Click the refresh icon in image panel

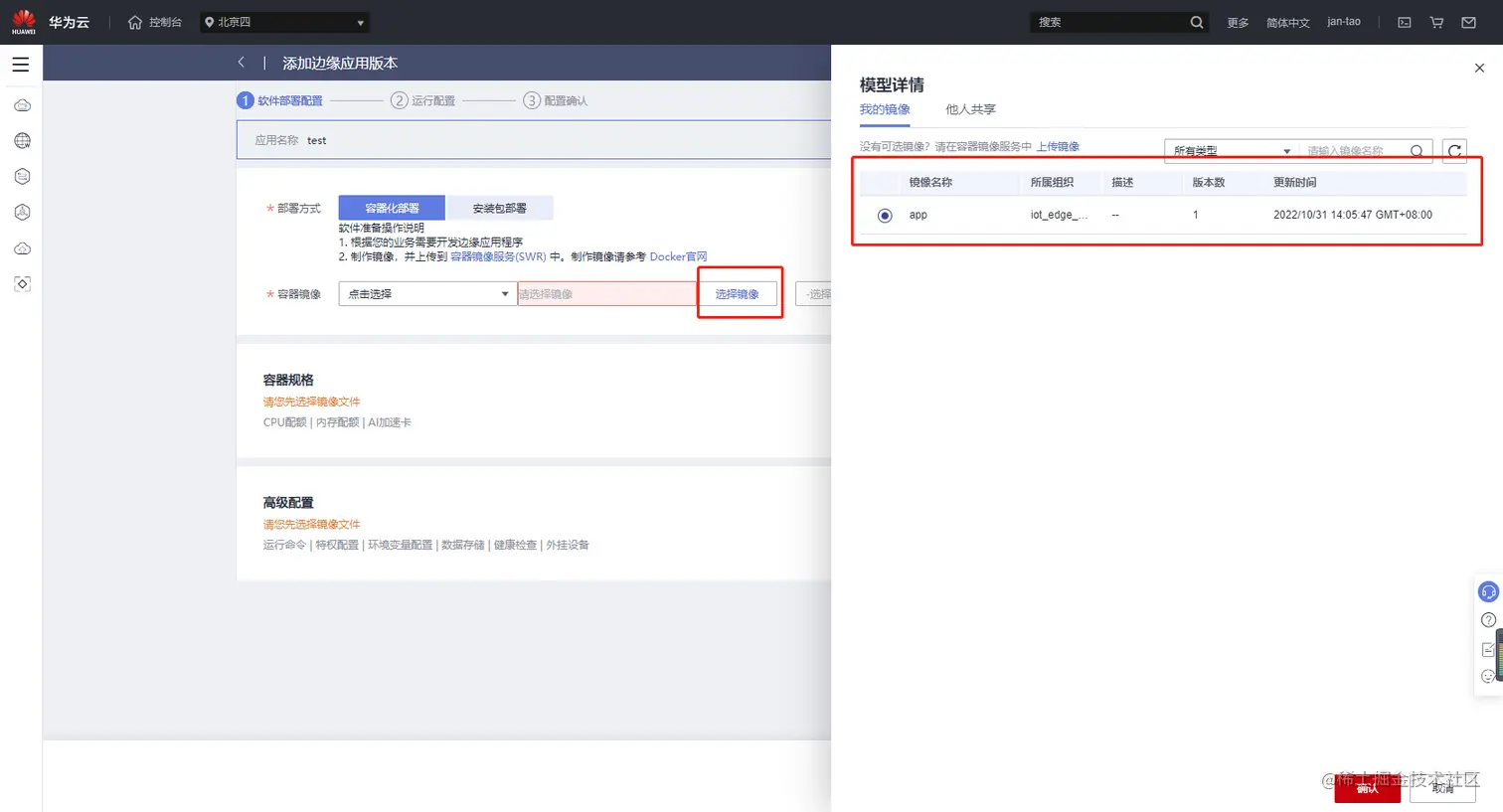[x=1454, y=151]
